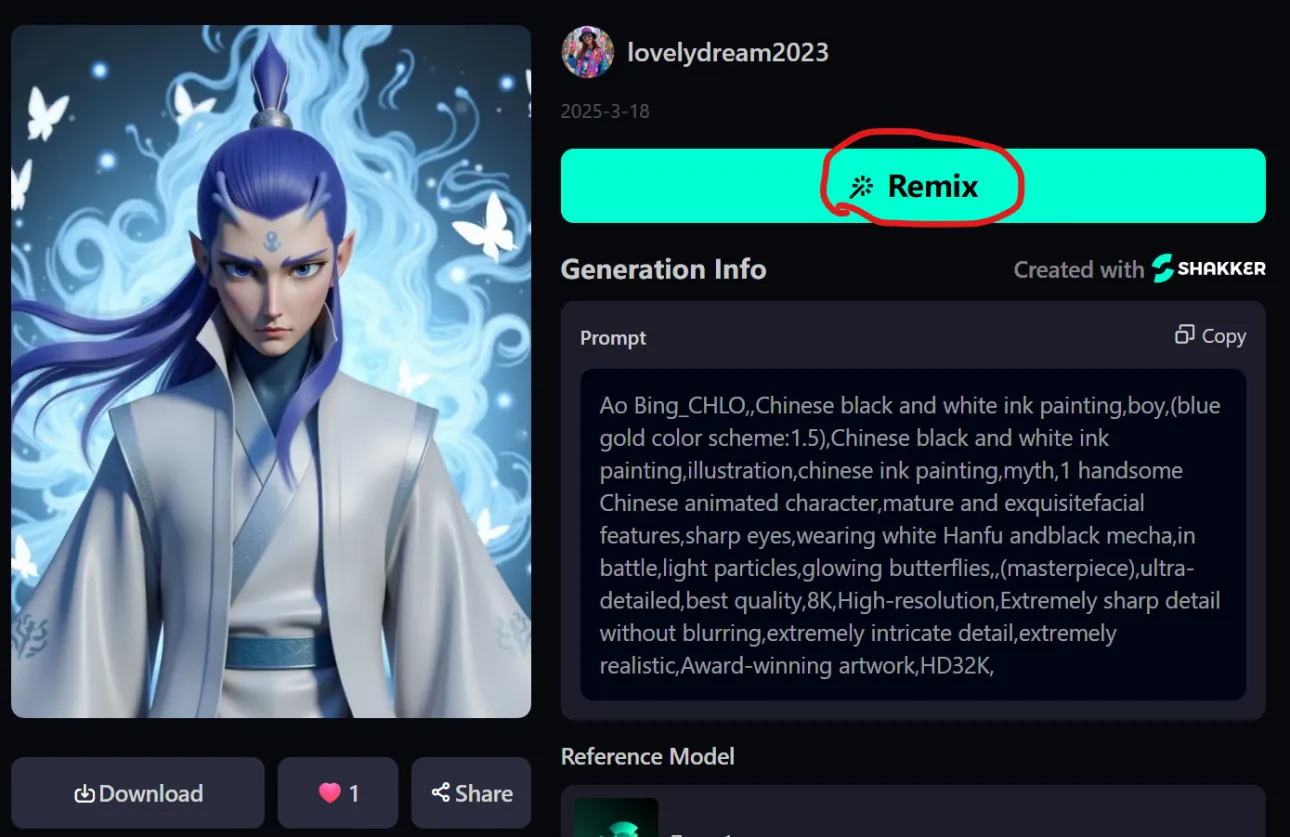Click the Reference Model heading
This screenshot has height=837, width=1290.
coord(648,756)
